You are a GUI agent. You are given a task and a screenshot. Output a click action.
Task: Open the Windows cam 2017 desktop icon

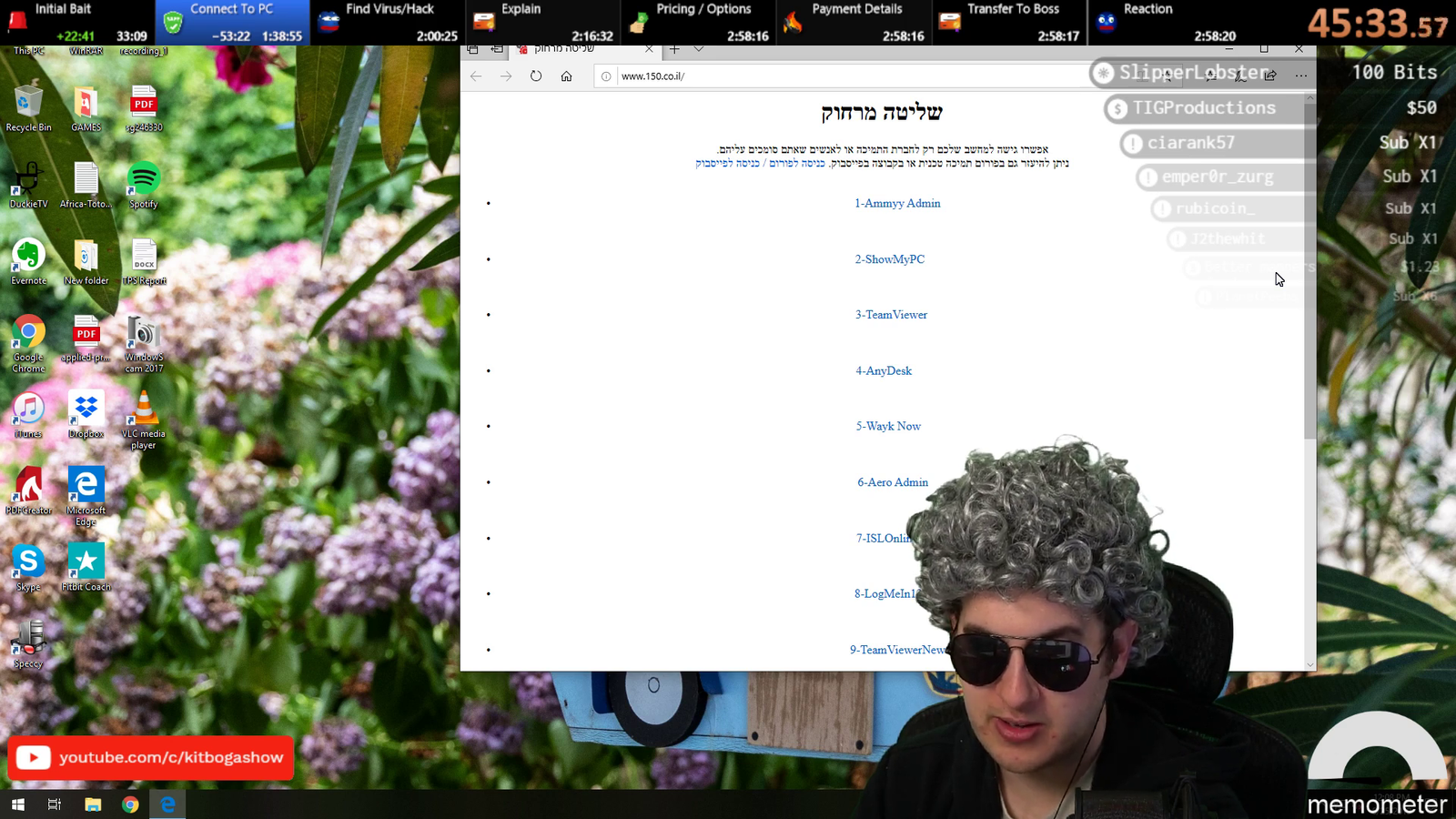(144, 343)
